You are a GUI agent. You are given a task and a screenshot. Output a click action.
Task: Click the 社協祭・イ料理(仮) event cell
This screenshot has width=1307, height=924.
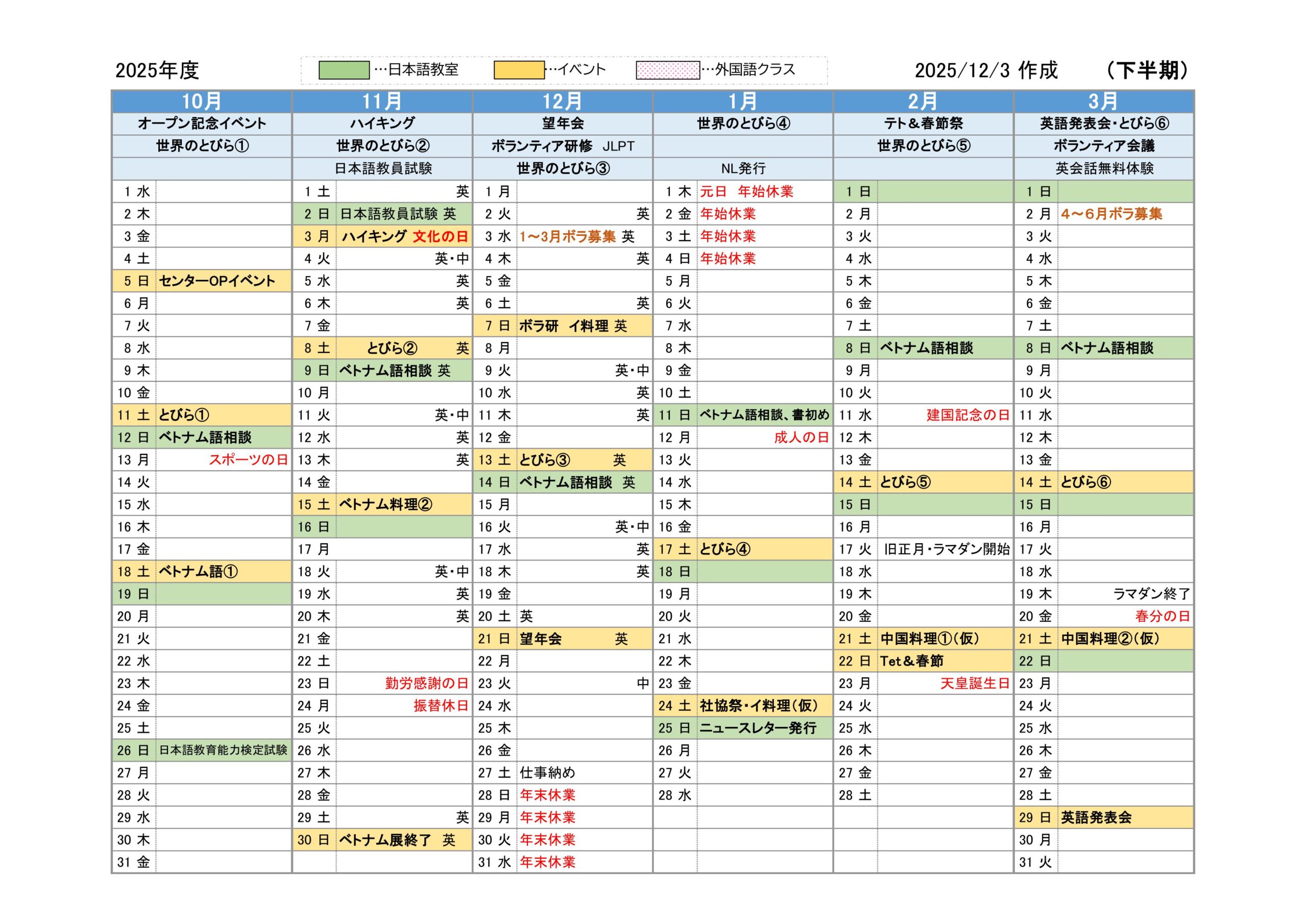(759, 706)
